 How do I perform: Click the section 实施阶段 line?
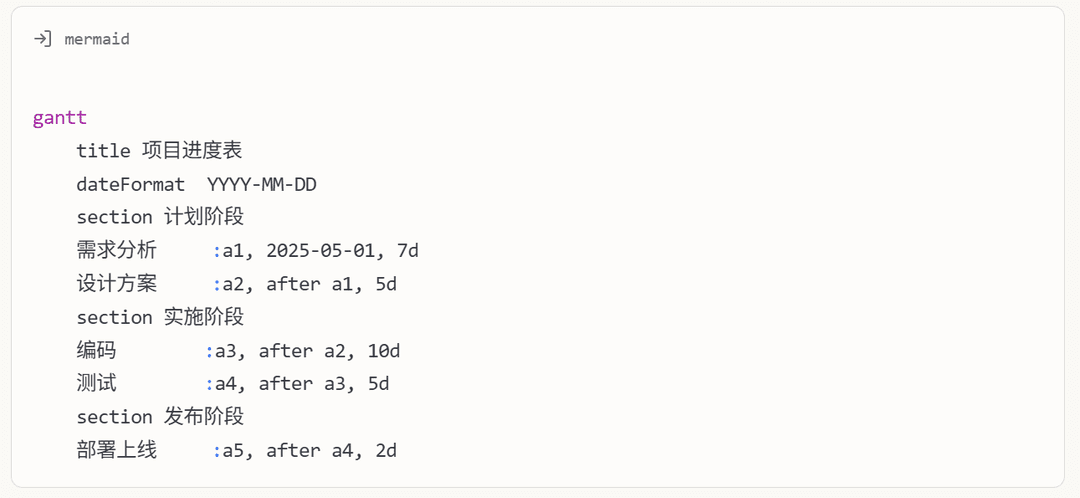(x=160, y=317)
